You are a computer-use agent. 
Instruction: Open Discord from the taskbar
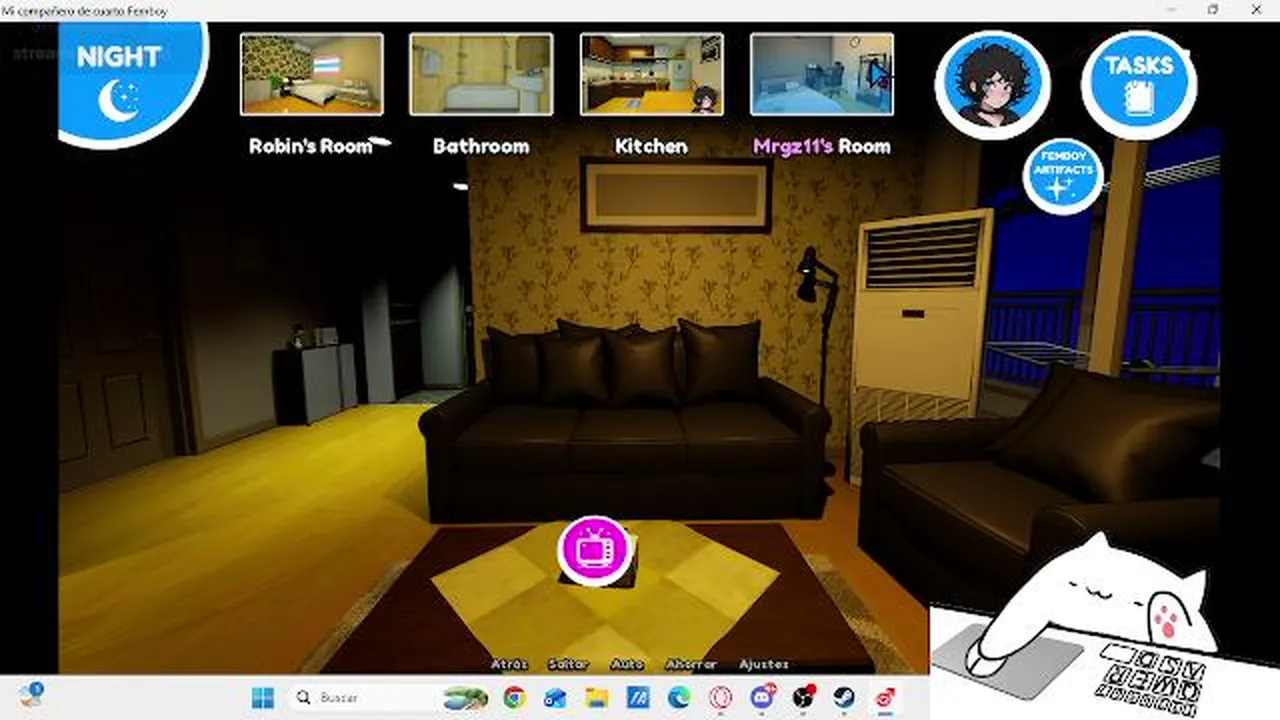[x=762, y=697]
